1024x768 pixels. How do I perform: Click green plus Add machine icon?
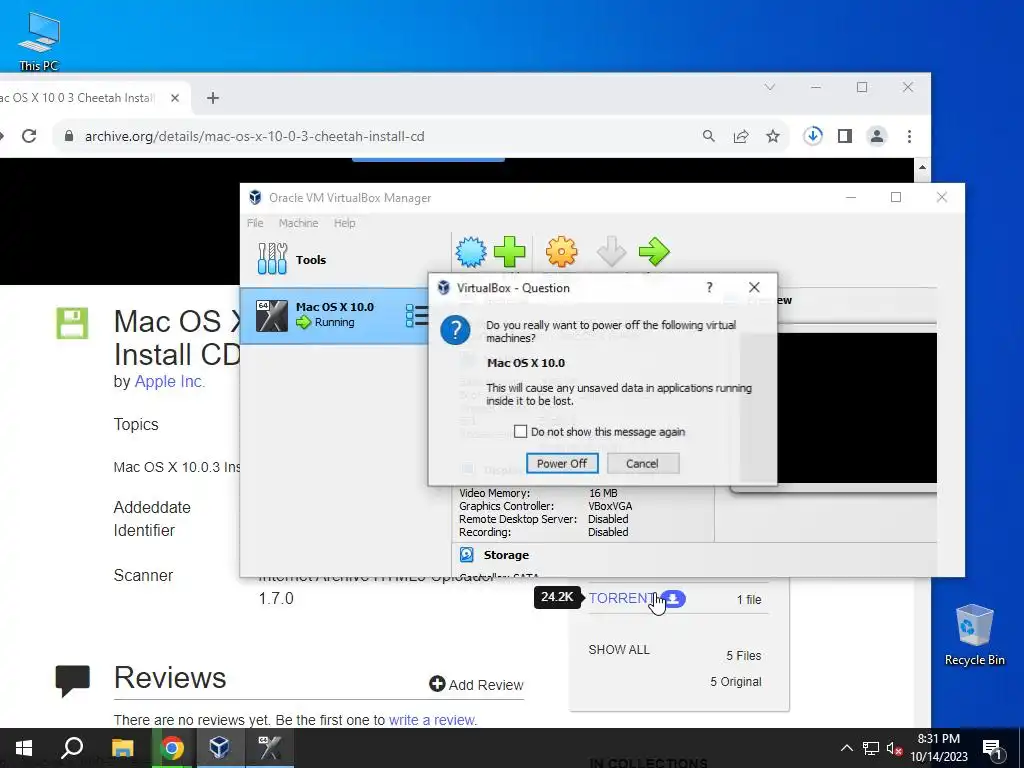pos(509,251)
